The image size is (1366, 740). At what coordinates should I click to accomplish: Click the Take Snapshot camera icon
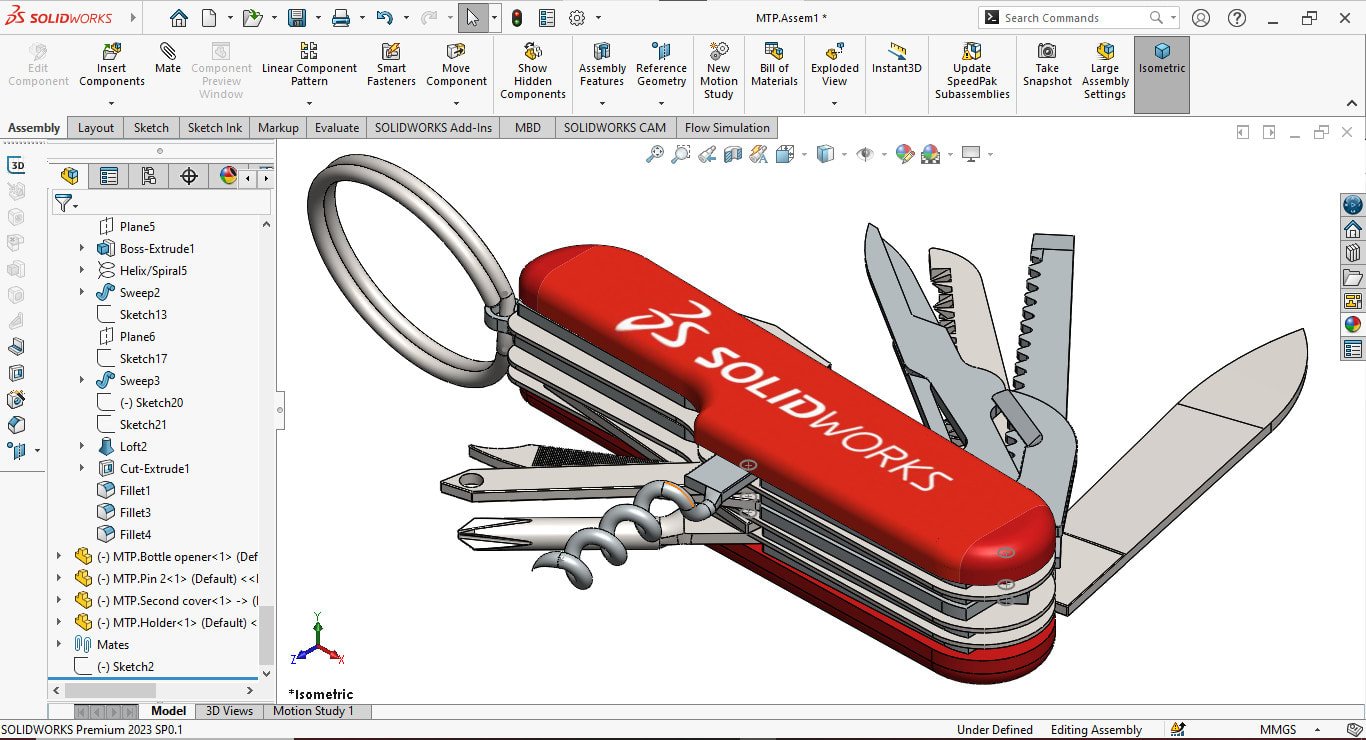tap(1047, 52)
